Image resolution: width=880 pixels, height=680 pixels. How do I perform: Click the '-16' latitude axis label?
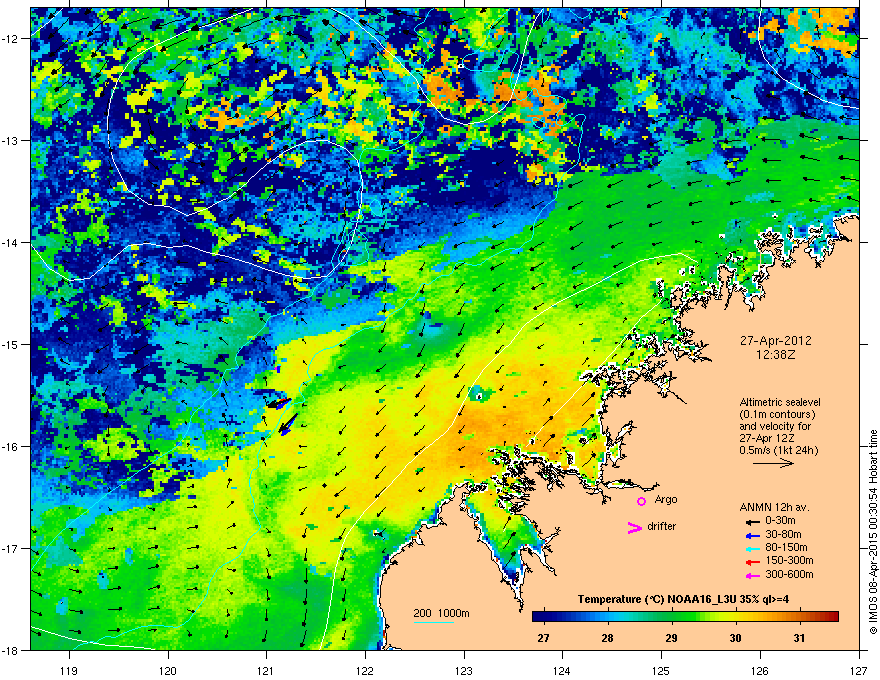point(10,447)
